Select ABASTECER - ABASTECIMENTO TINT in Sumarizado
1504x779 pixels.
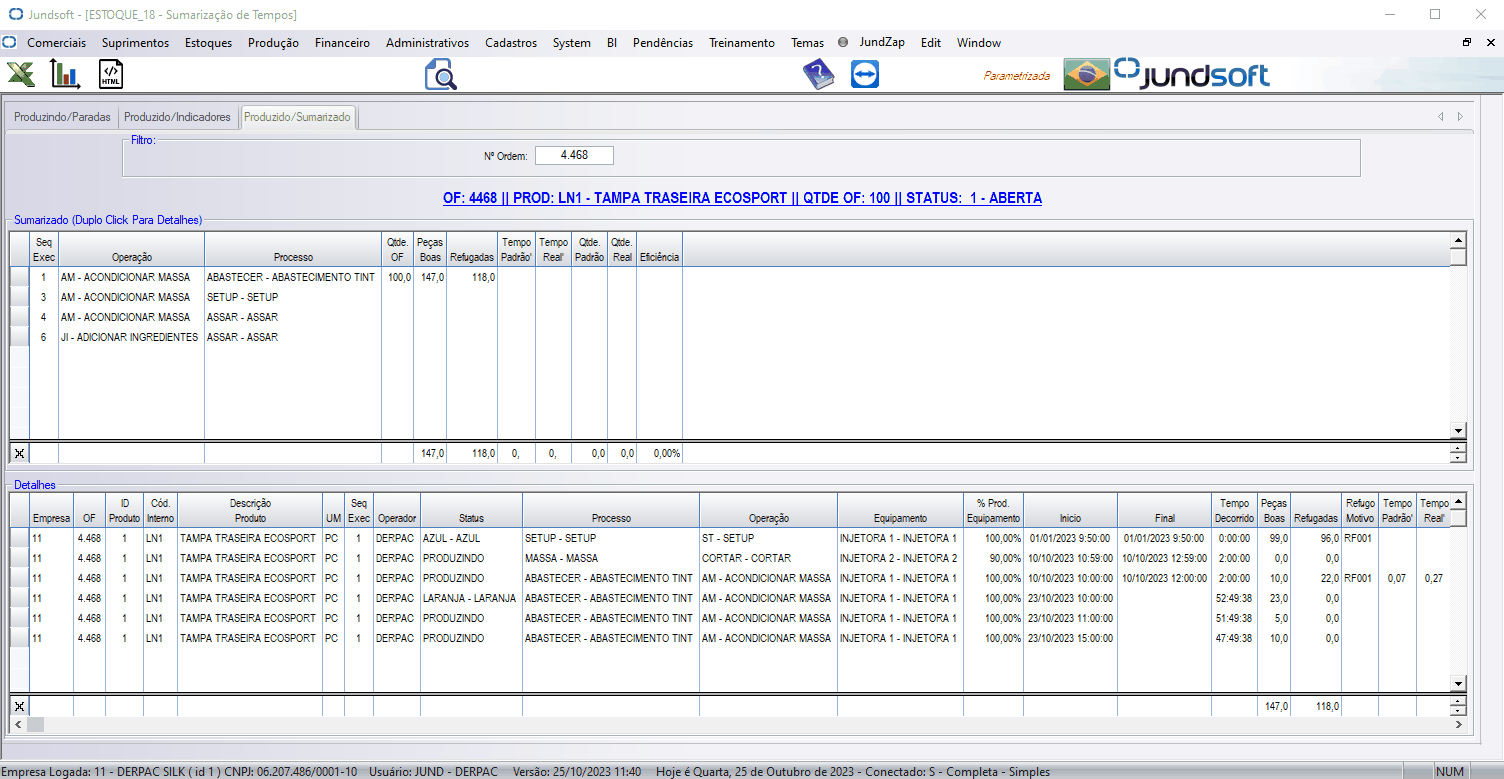tap(291, 277)
